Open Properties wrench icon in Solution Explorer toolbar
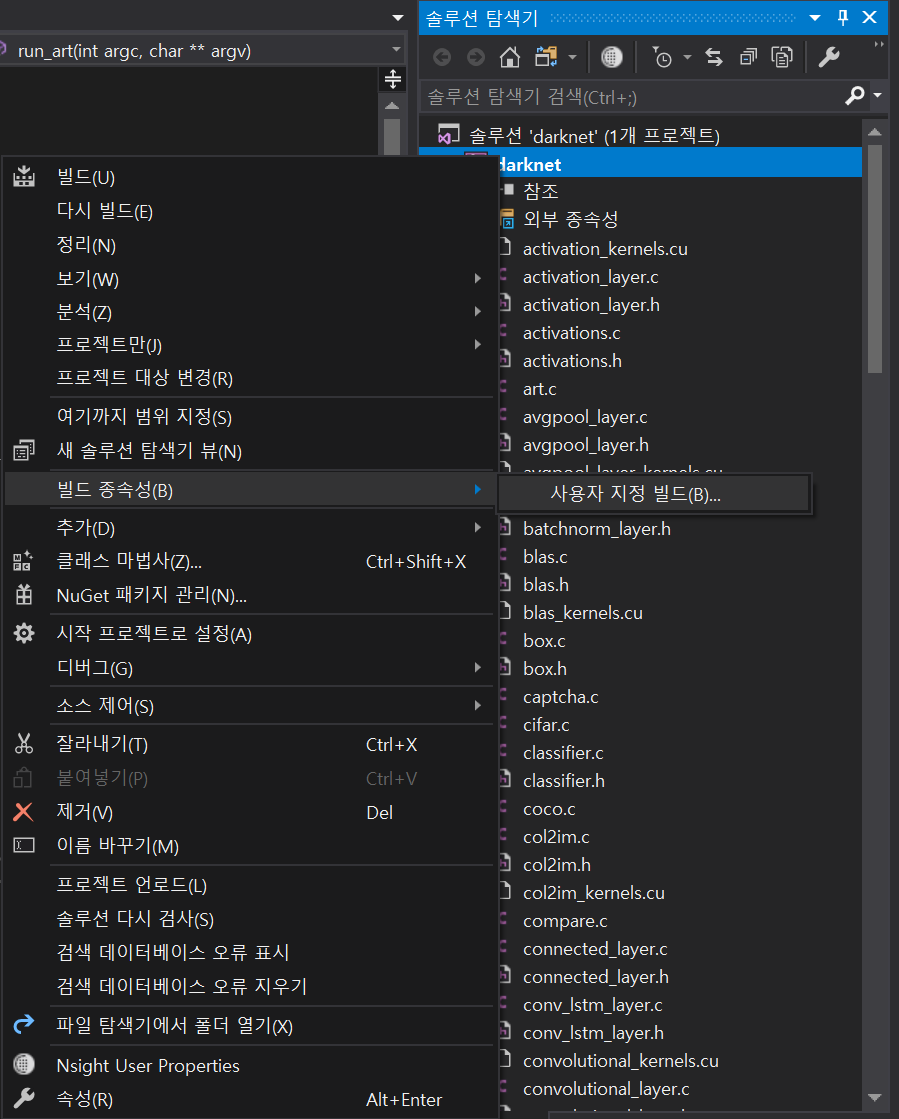The image size is (899, 1119). pyautogui.click(x=828, y=57)
